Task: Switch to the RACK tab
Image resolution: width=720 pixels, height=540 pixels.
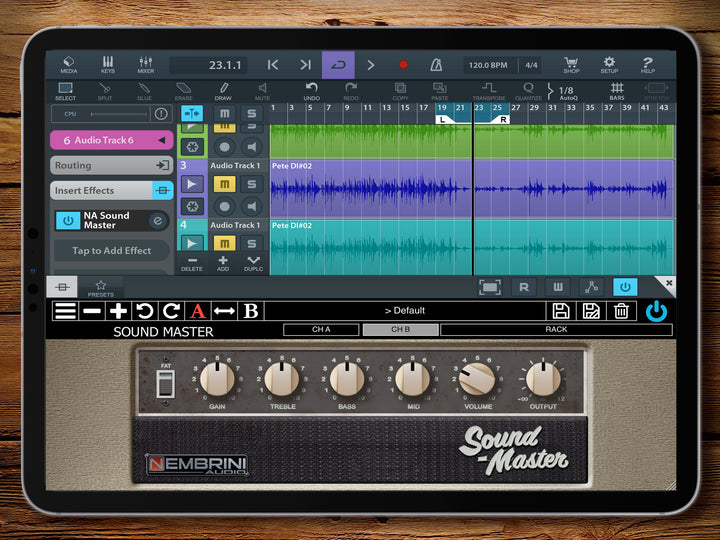Action: 556,330
